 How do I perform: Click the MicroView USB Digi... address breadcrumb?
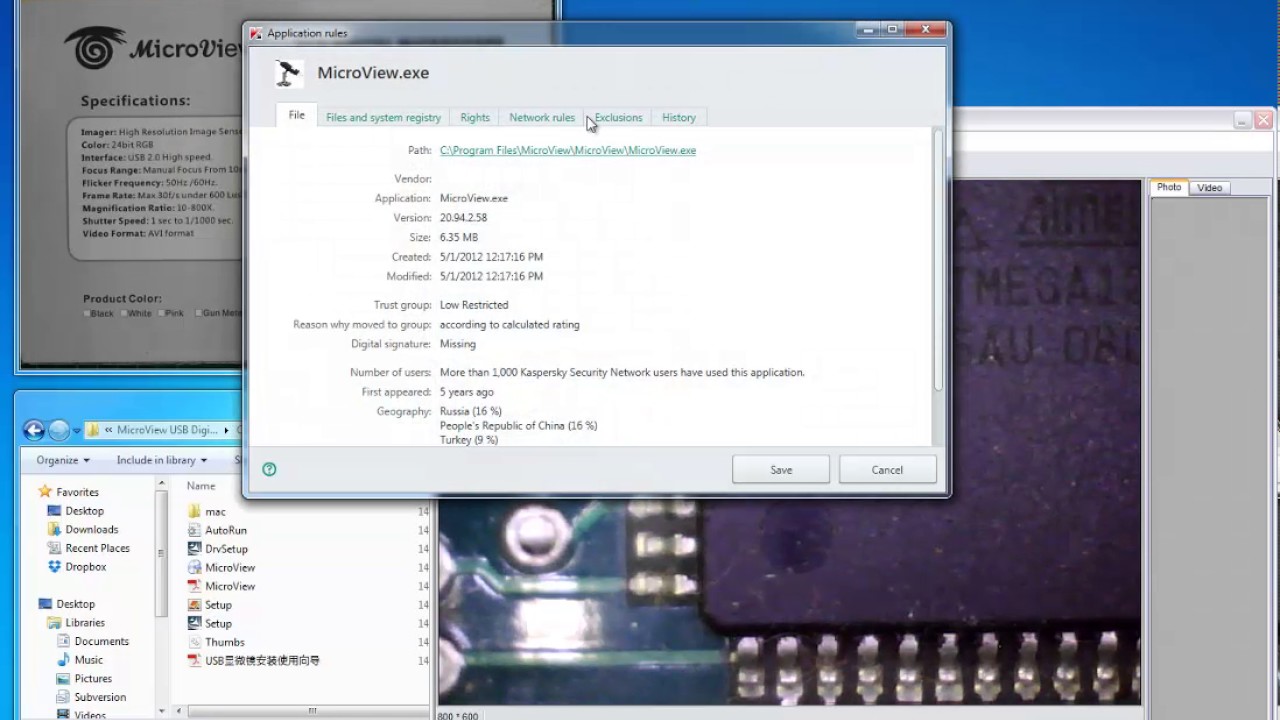pos(167,430)
